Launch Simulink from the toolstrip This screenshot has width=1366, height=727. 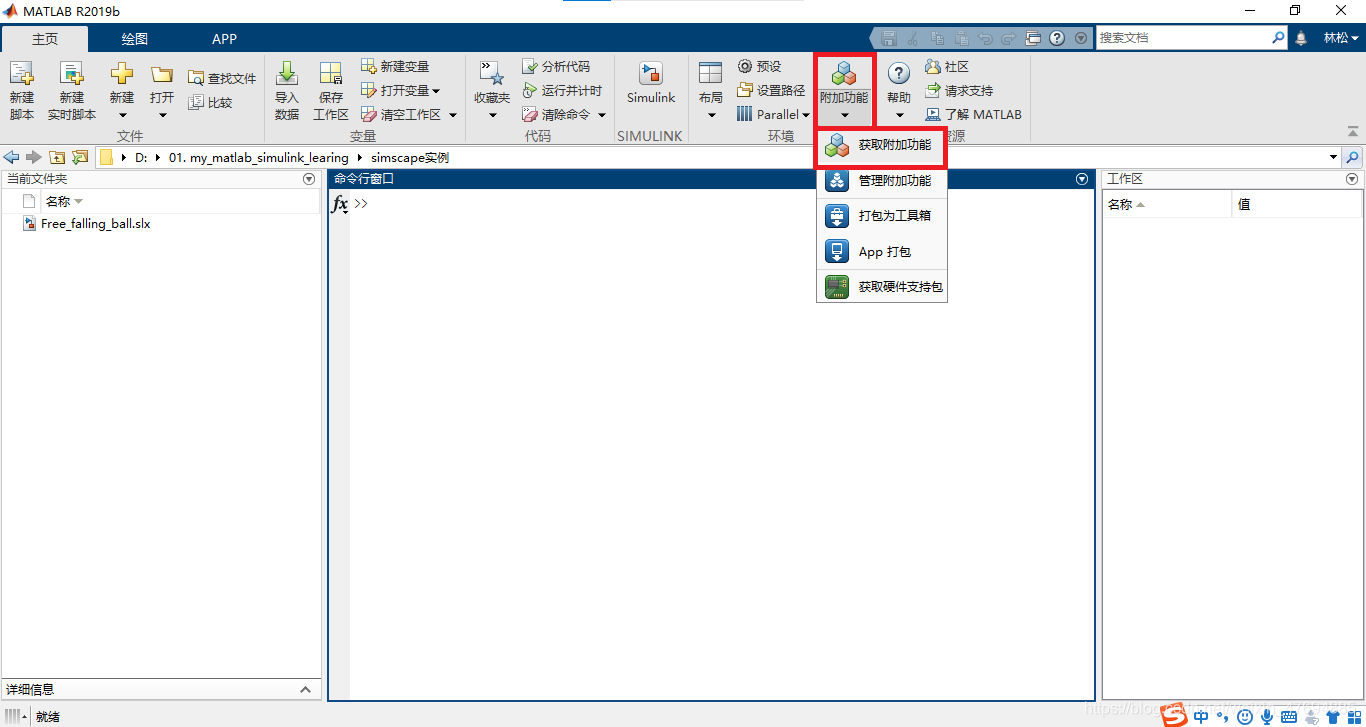[x=651, y=82]
